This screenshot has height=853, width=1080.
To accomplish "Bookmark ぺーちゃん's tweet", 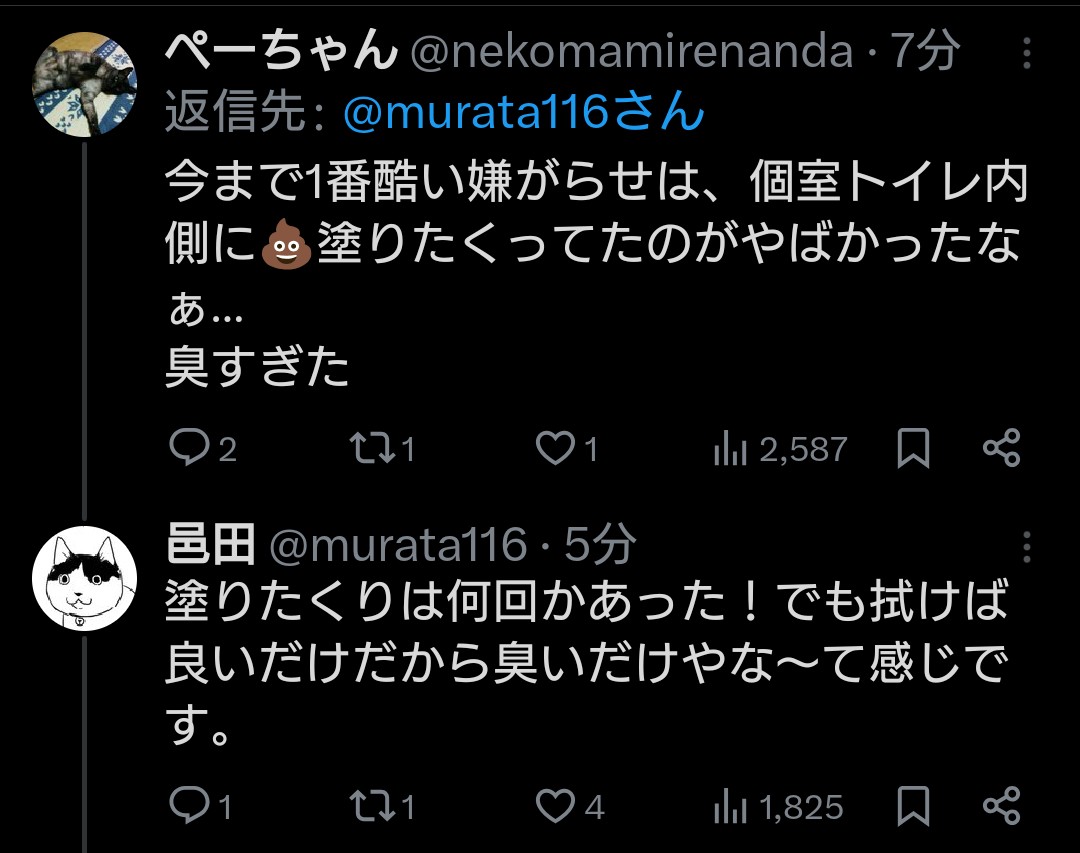I will (x=912, y=449).
